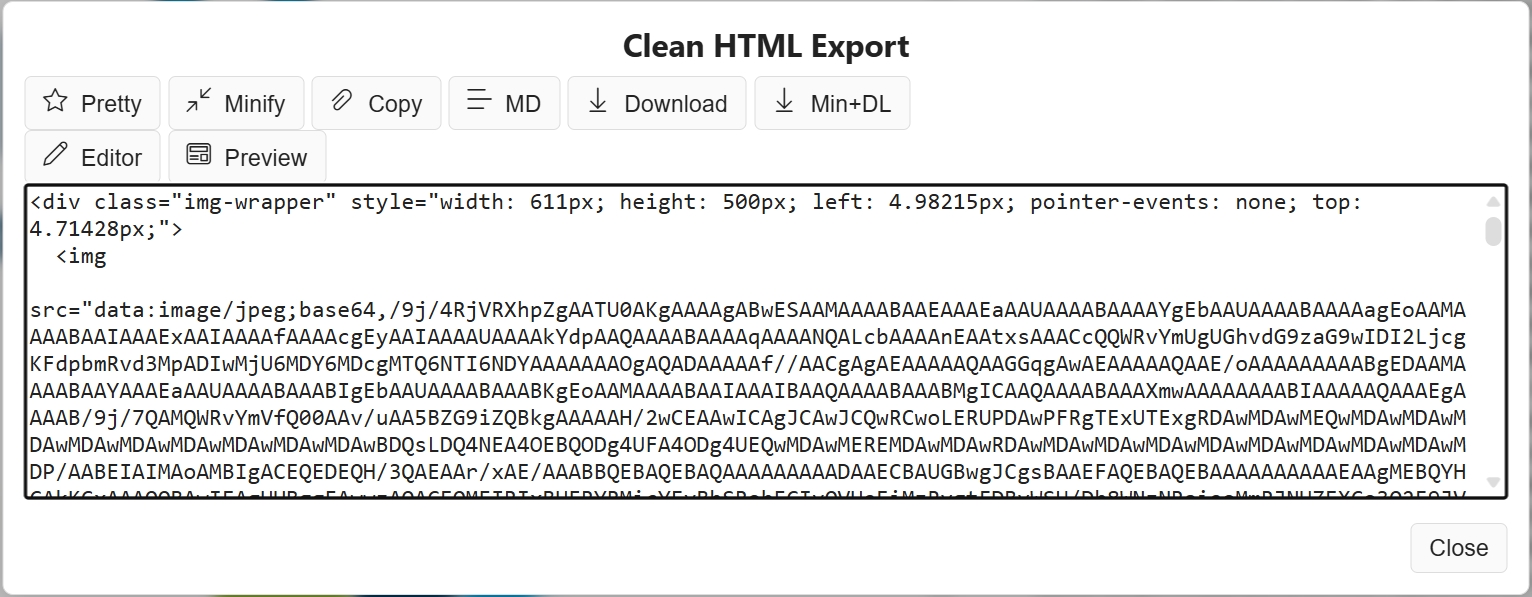Select the Download text label

pos(675,104)
